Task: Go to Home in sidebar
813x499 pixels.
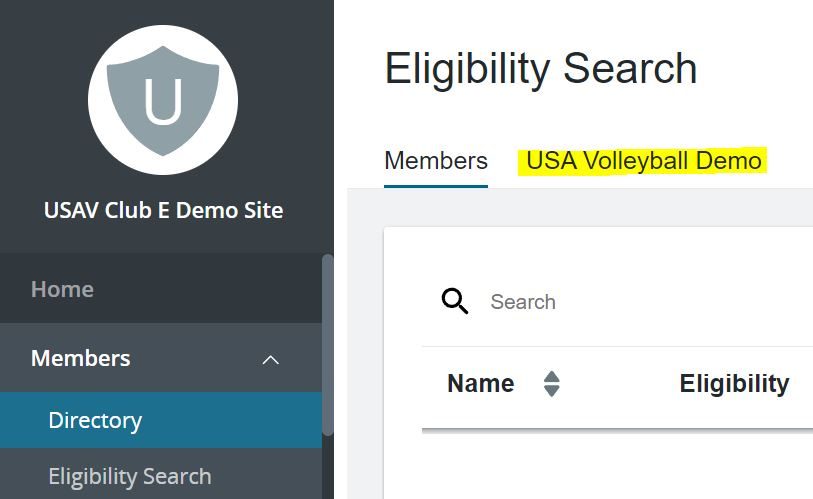Action: click(62, 289)
